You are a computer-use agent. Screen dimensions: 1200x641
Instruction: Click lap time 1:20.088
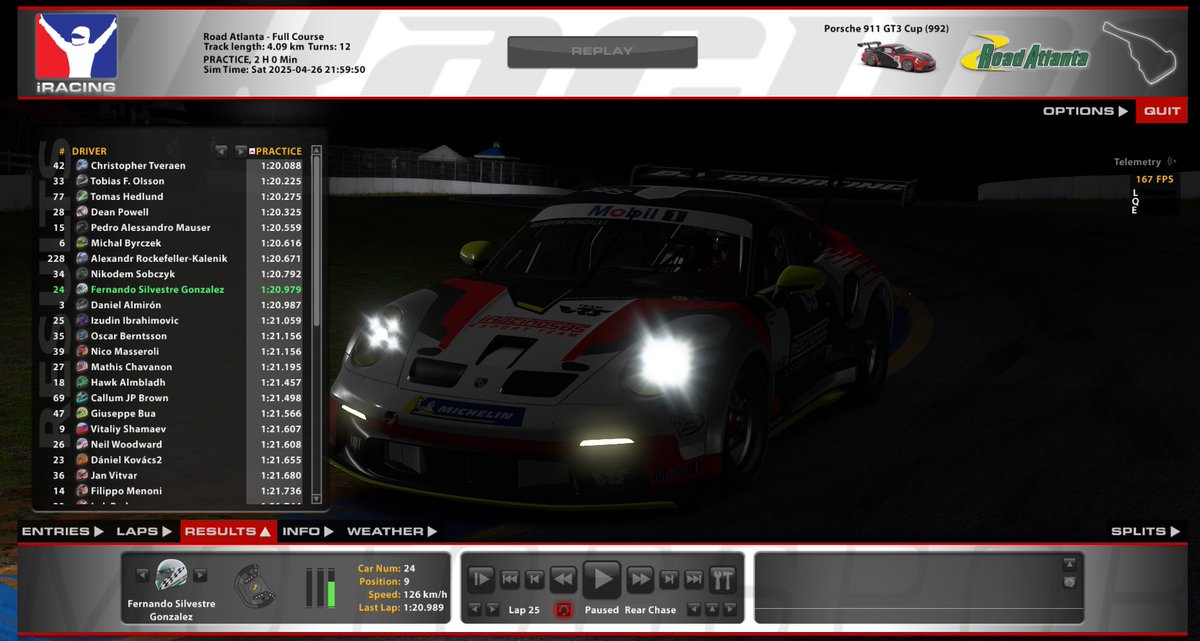pos(281,165)
